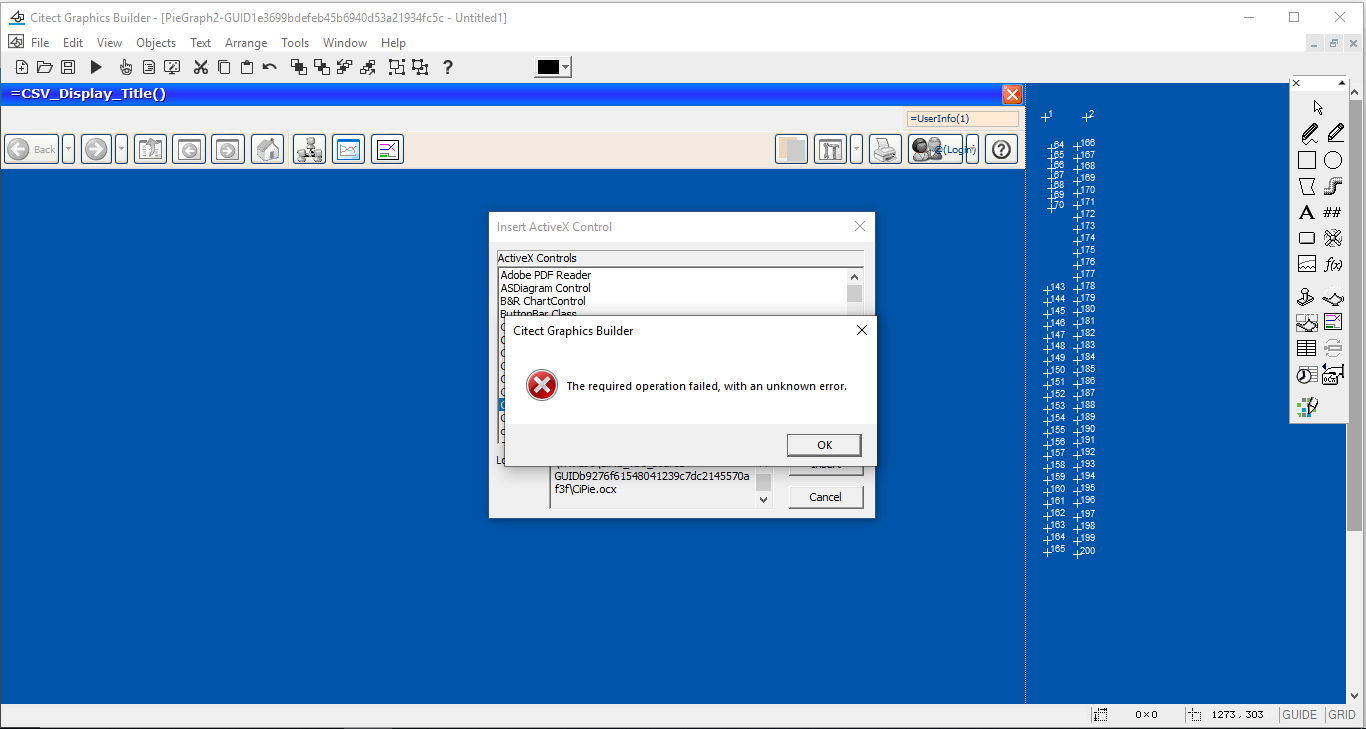
Task: Click the =CSV_Display_Title() title text
Action: point(89,94)
